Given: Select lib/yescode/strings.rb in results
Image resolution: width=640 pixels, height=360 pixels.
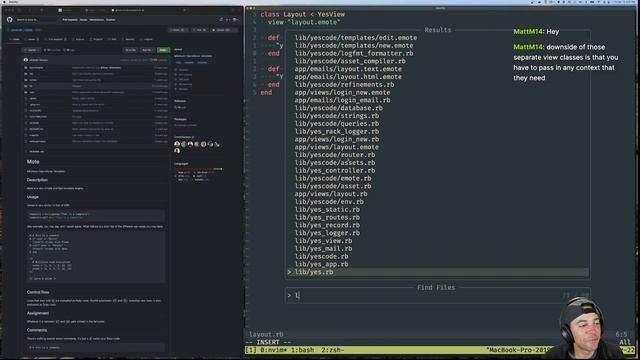Looking at the screenshot, I should tap(337, 116).
